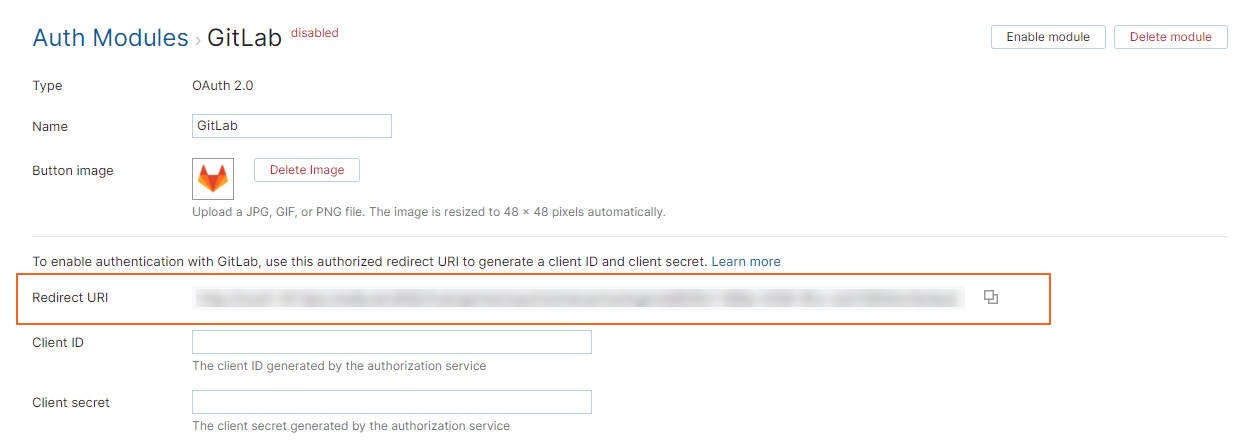Click the OAuth 2.0 type value
The height and width of the screenshot is (442, 1259).
point(223,86)
